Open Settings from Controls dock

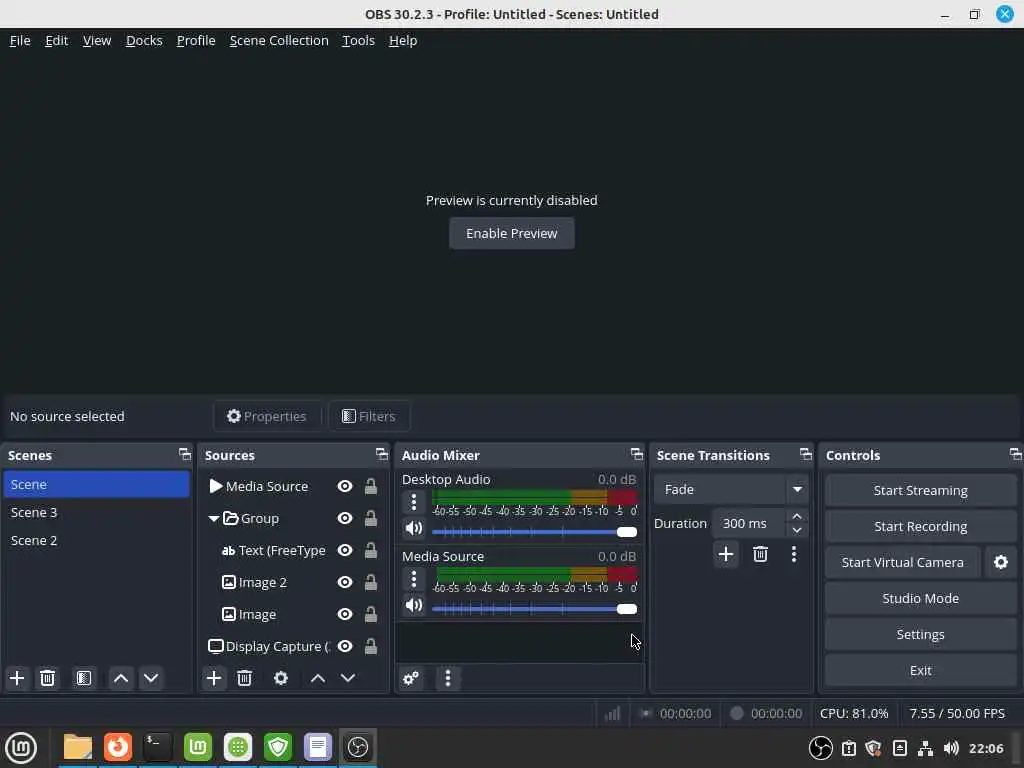[x=920, y=634]
